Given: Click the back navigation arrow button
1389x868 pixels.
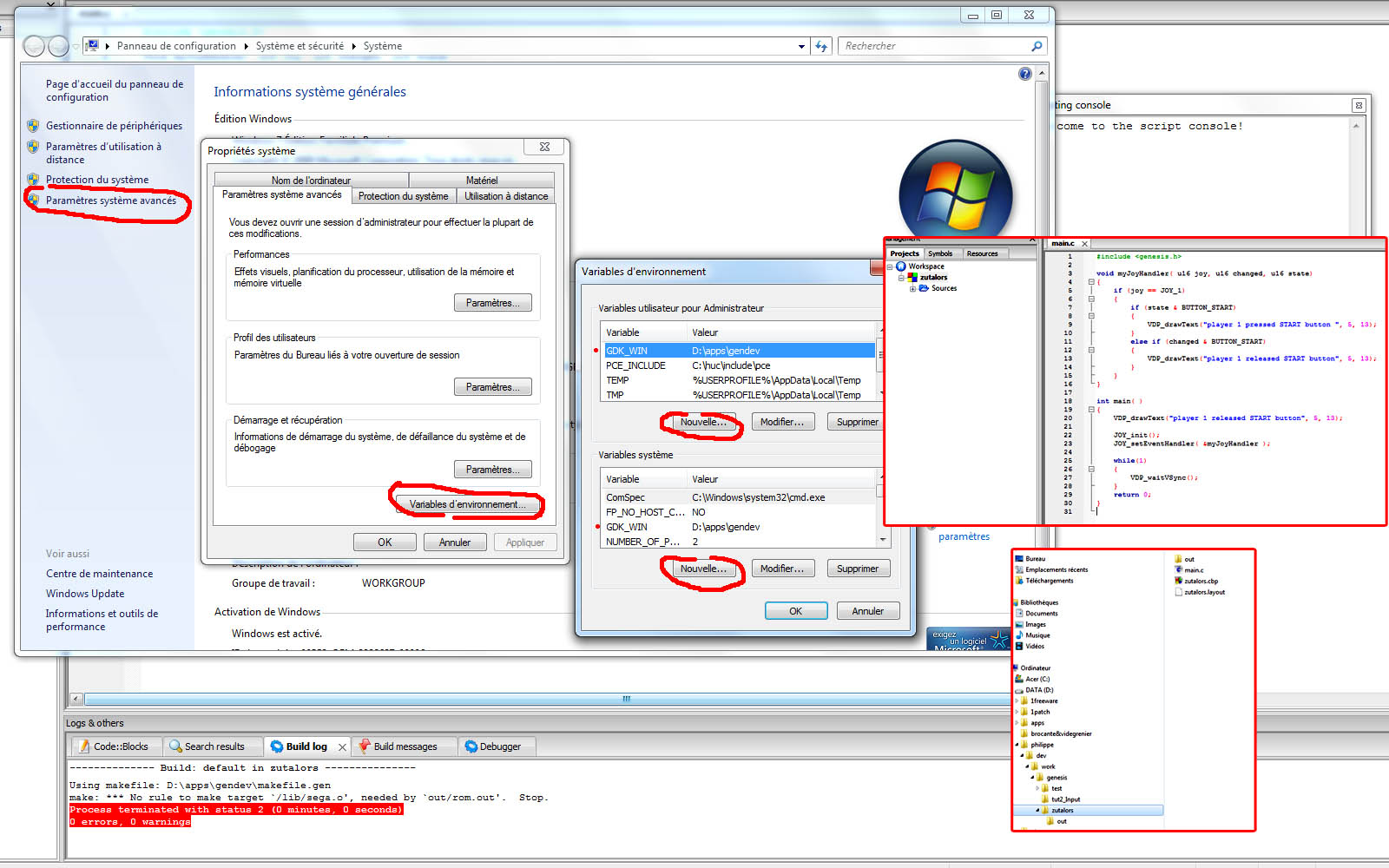Looking at the screenshot, I should [34, 46].
